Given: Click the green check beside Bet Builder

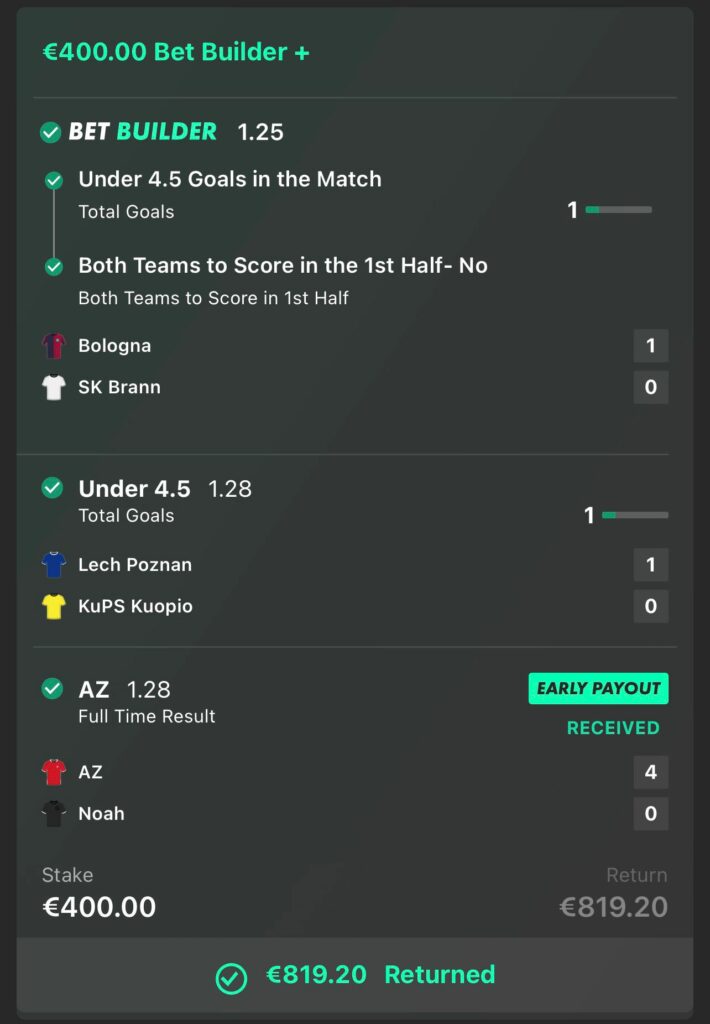Looking at the screenshot, I should [x=50, y=132].
